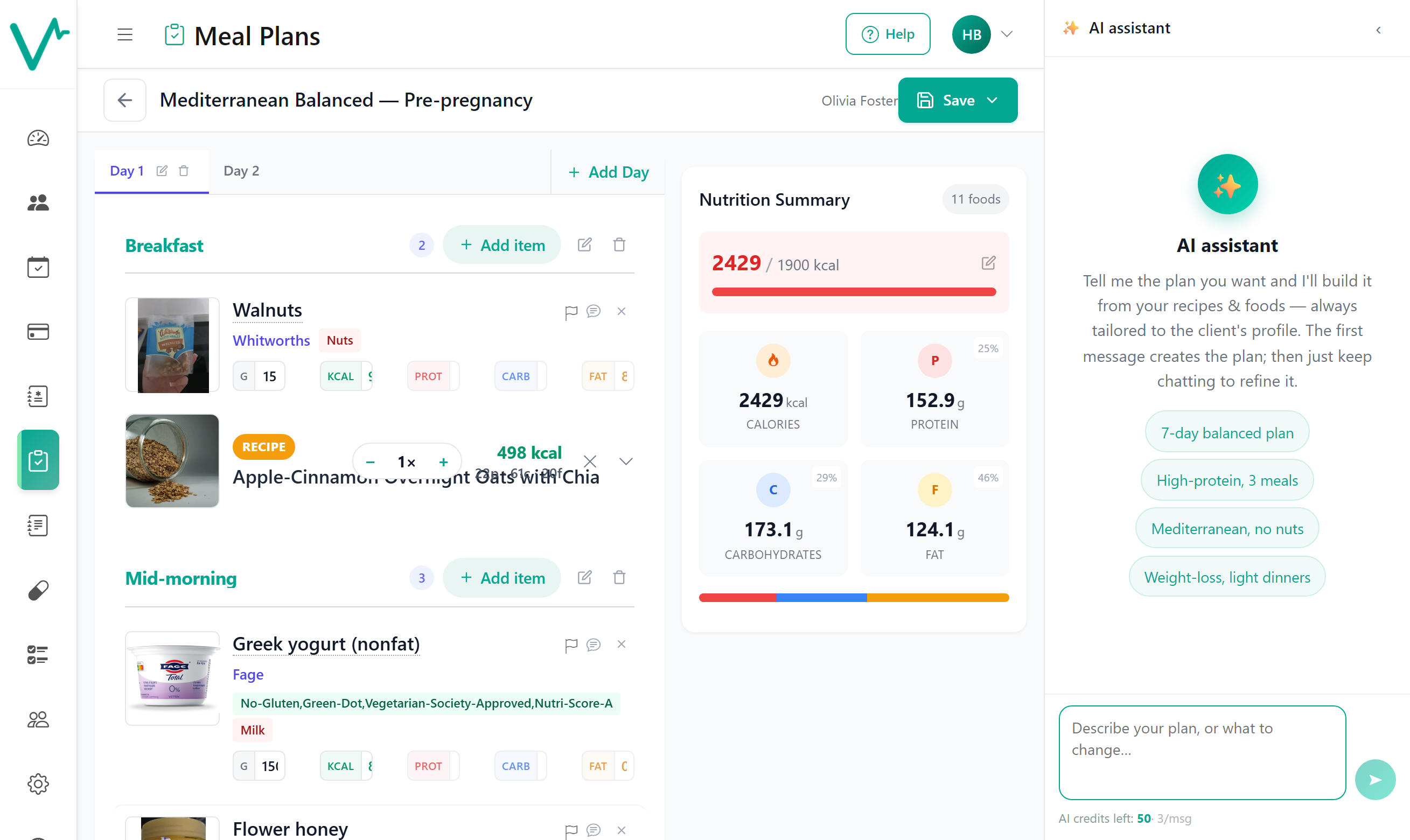Add a new day to the plan
Image resolution: width=1410 pixels, height=840 pixels.
click(609, 172)
